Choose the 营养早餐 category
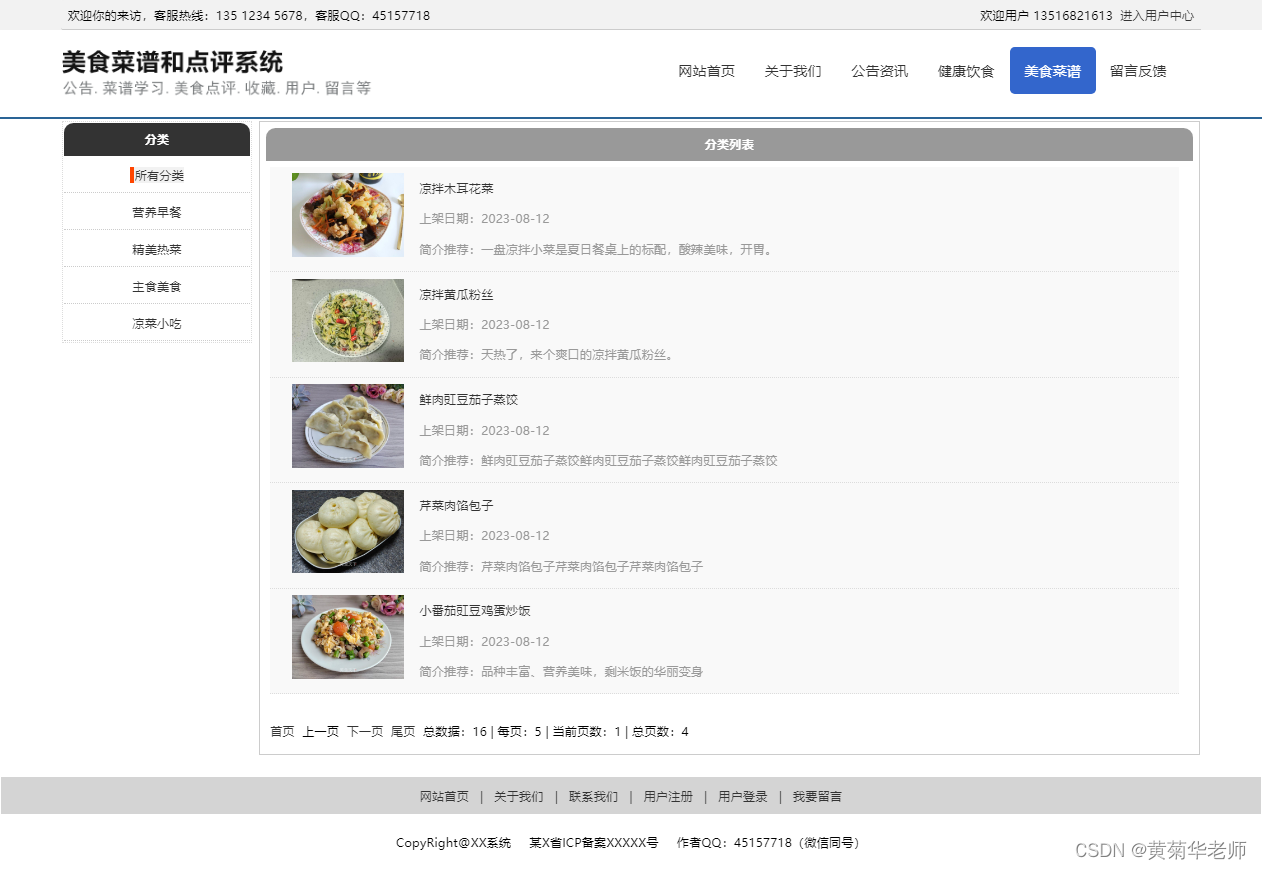This screenshot has width=1262, height=870. click(x=157, y=211)
